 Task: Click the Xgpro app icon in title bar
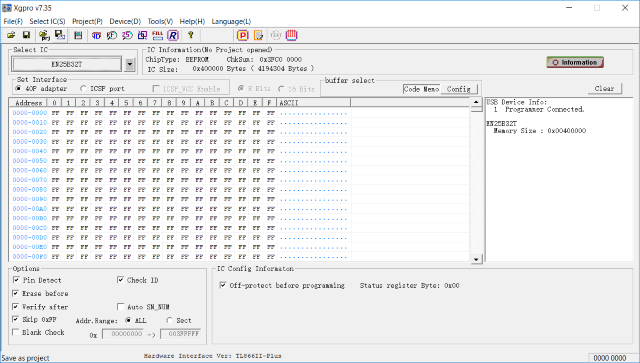pyautogui.click(x=7, y=8)
